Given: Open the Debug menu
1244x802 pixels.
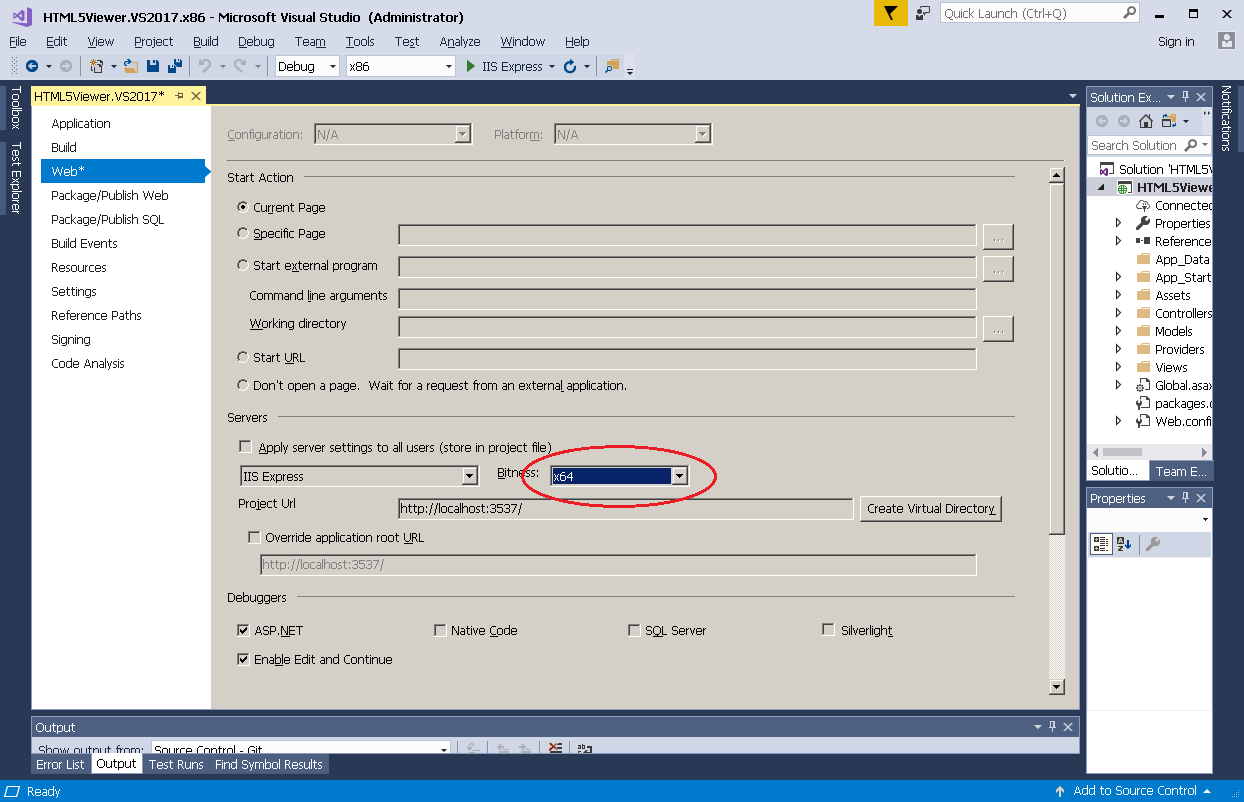Looking at the screenshot, I should [256, 41].
